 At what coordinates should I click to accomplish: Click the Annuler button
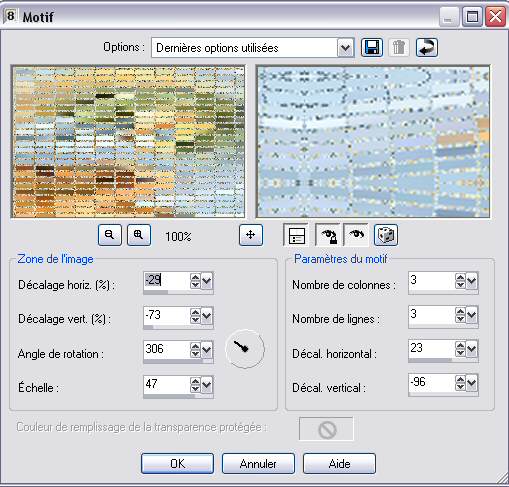[x=258, y=463]
